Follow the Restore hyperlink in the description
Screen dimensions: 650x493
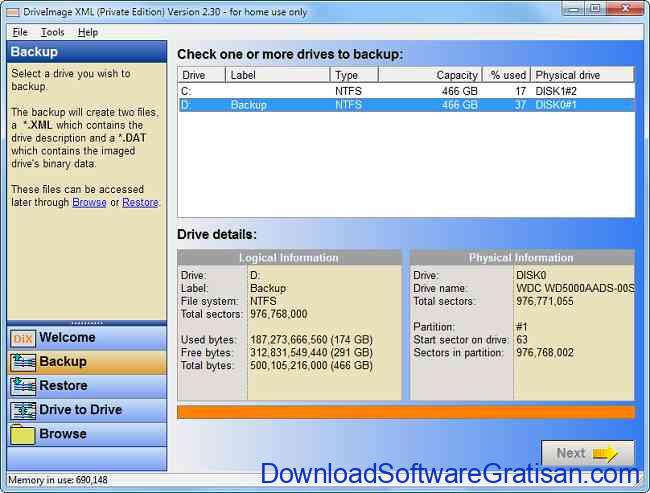point(140,202)
